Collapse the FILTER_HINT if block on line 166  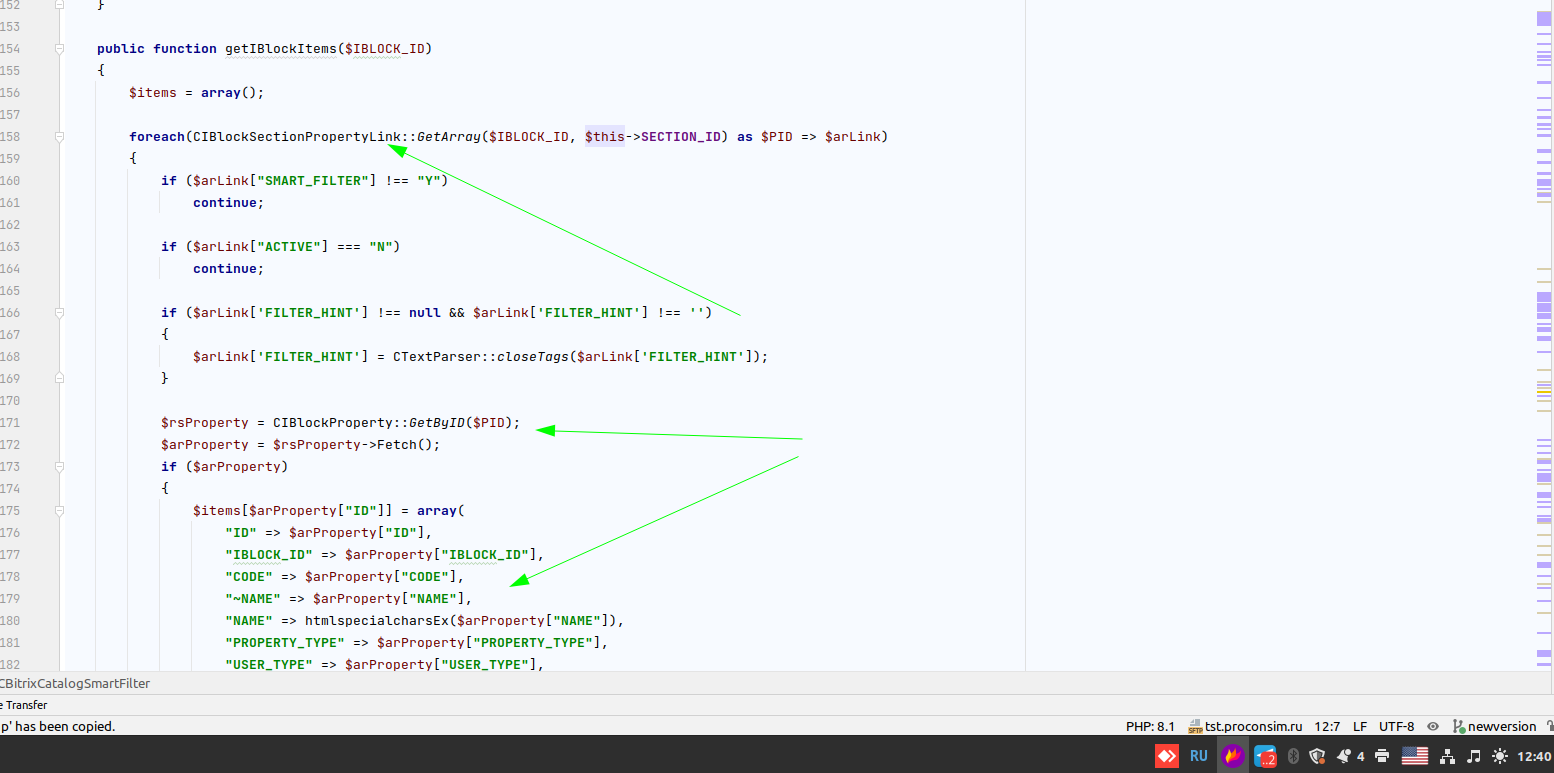tap(60, 312)
